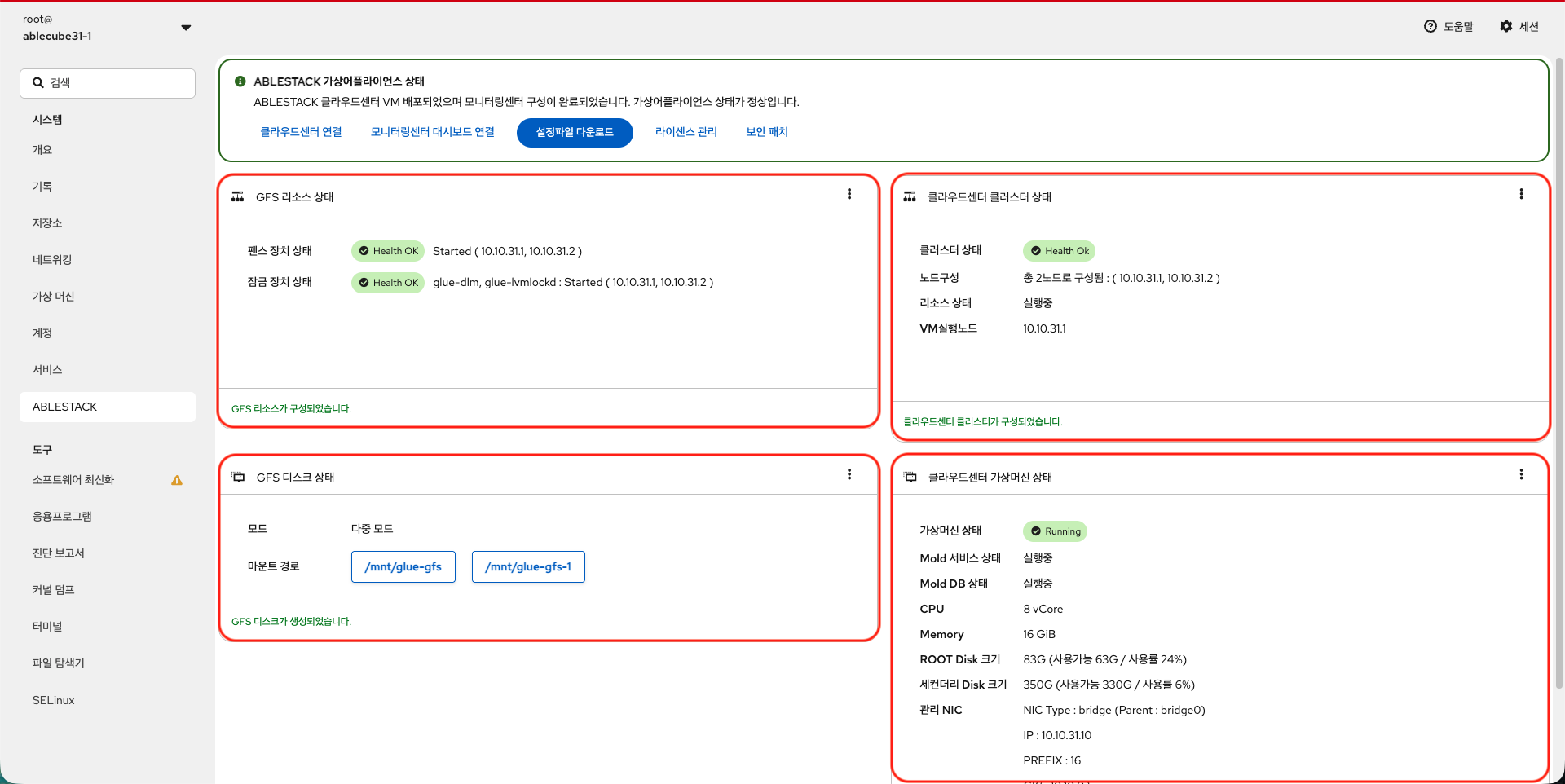The image size is (1565, 784).
Task: Click the GFS 리소스 상태 cluster icon
Action: point(238,197)
